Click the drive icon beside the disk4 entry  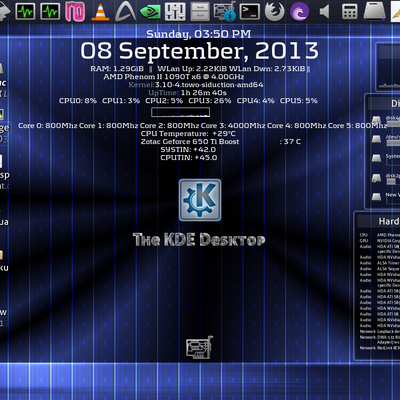[376, 120]
